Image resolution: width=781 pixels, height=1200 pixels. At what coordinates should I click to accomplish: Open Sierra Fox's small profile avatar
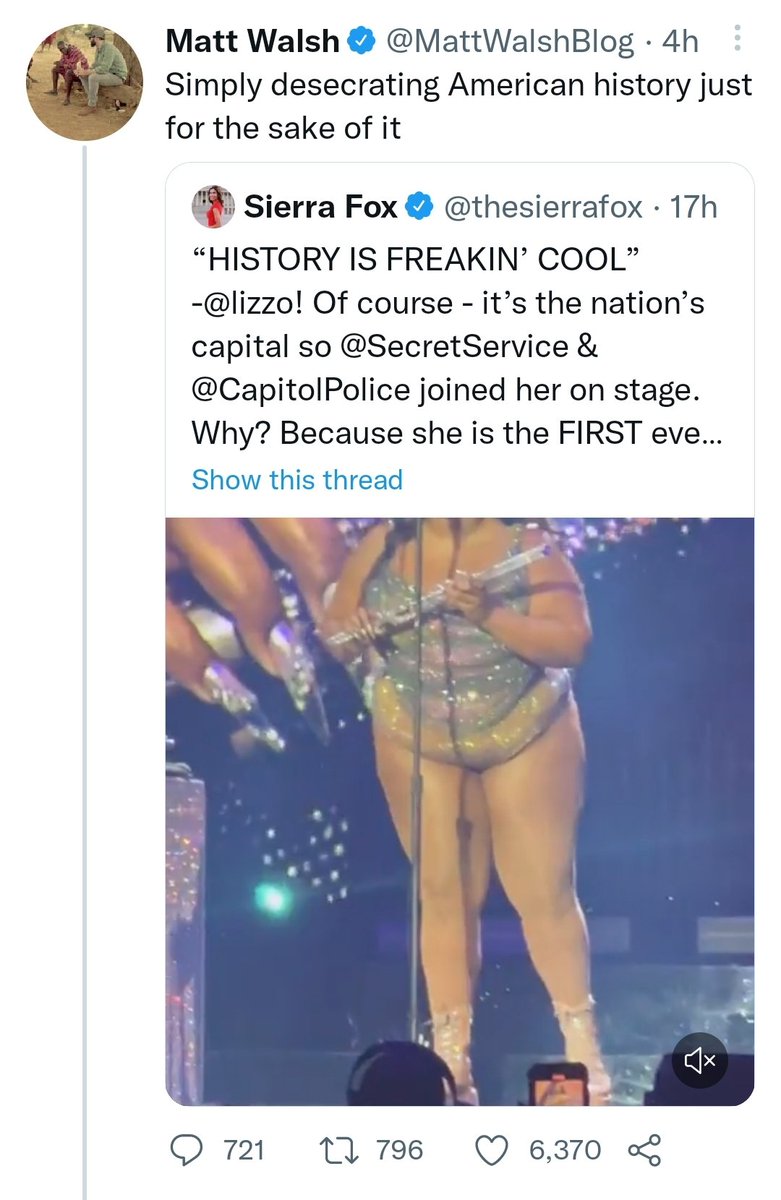point(213,207)
